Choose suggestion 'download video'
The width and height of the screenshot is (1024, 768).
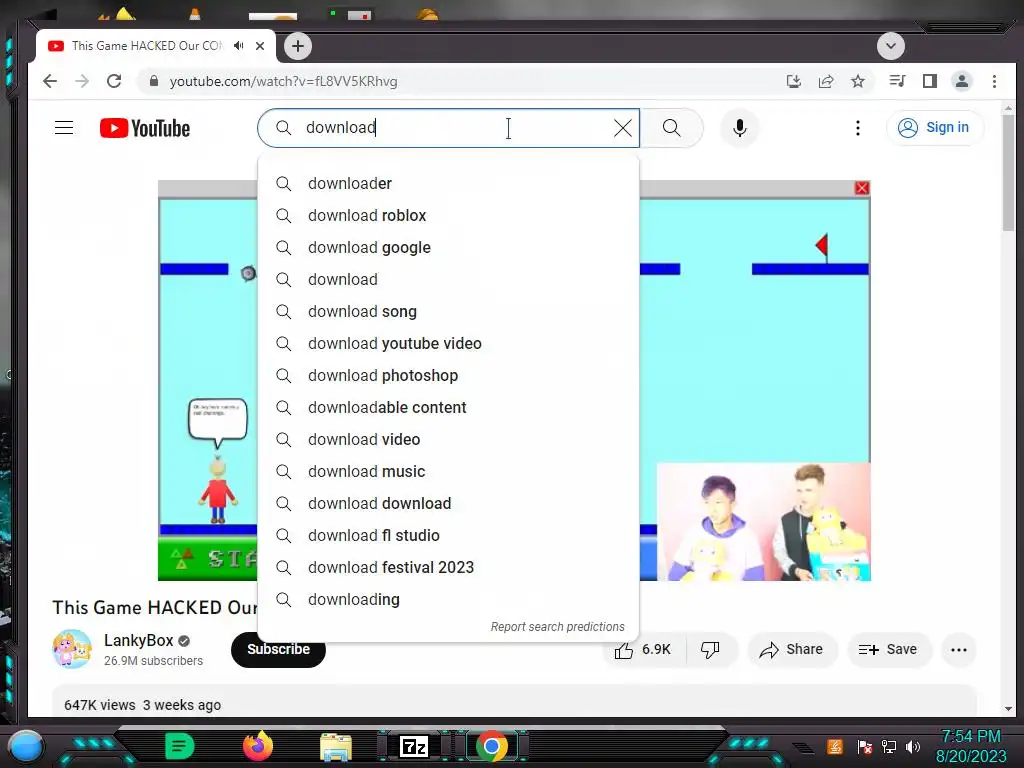pos(448,440)
